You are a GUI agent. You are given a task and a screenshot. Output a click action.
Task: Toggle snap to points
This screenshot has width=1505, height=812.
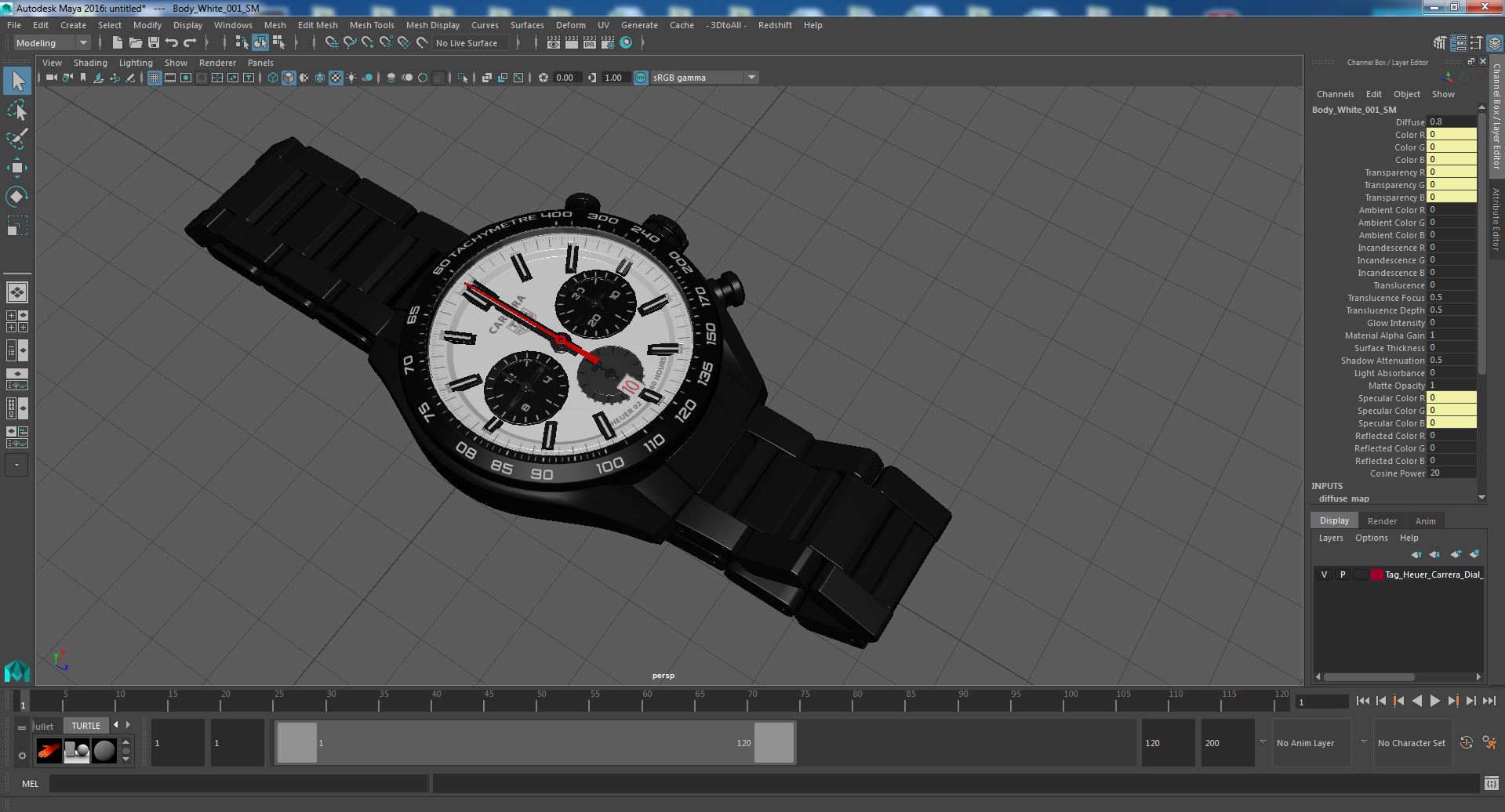tap(367, 43)
